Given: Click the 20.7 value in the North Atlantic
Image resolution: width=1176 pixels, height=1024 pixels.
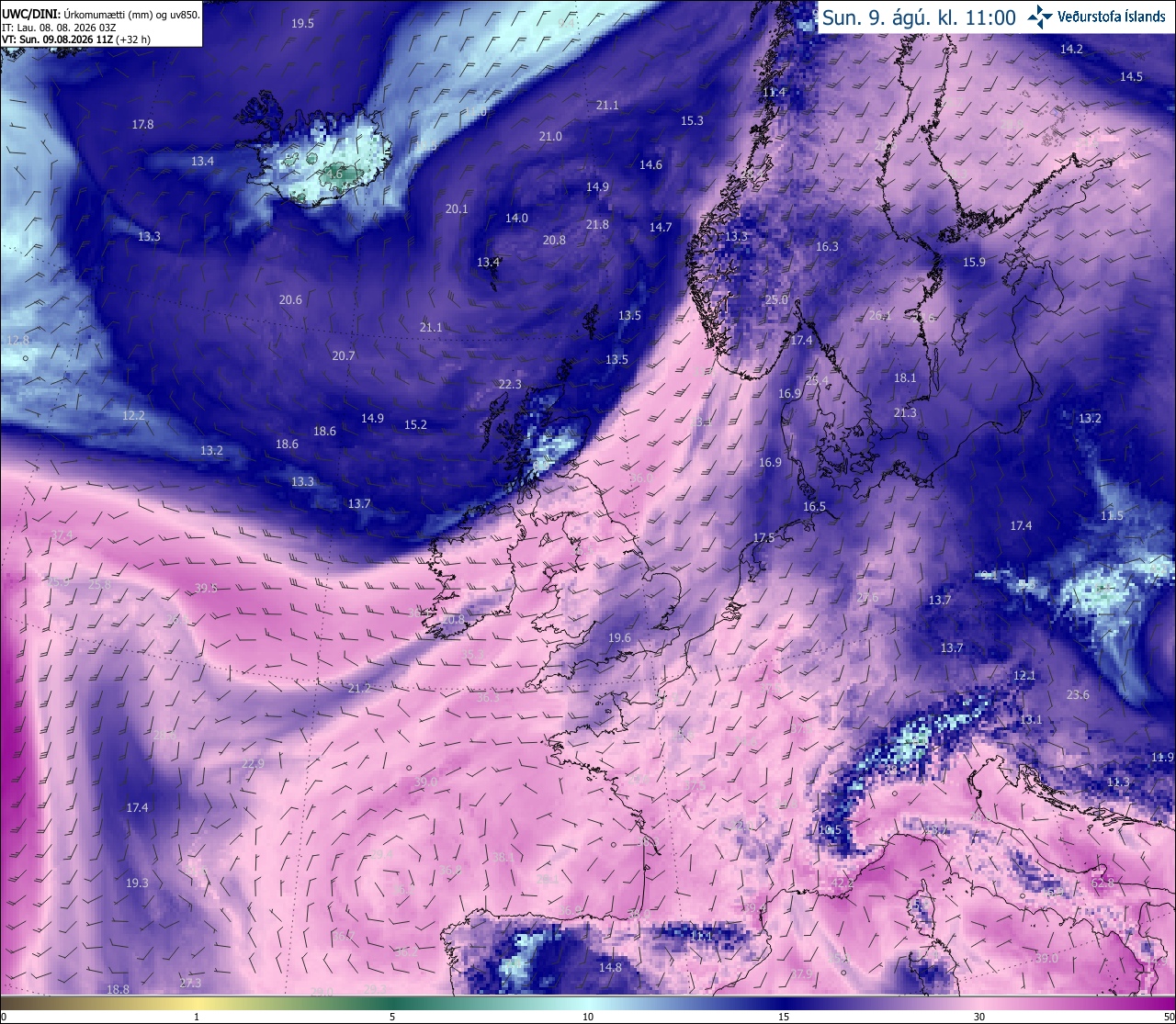Looking at the screenshot, I should point(343,355).
